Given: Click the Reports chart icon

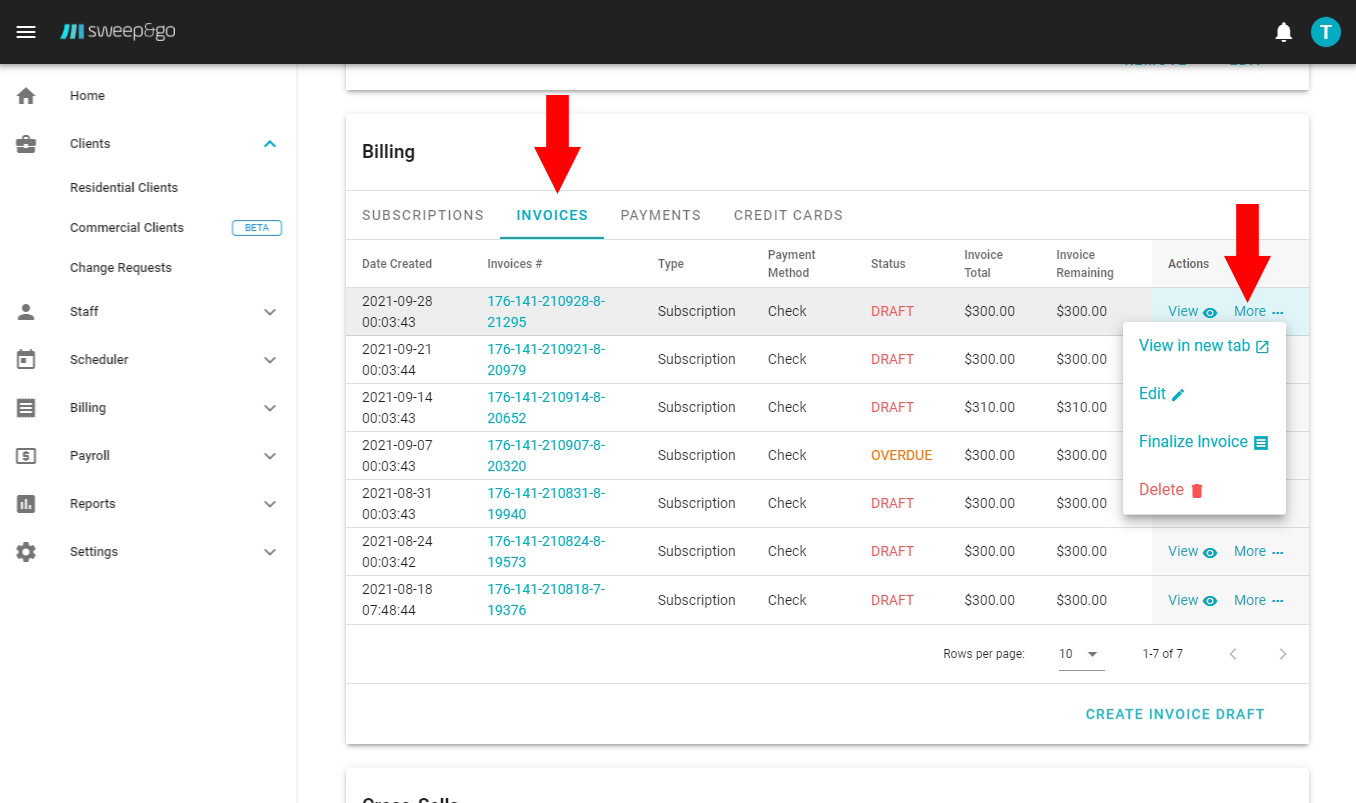Looking at the screenshot, I should [26, 504].
